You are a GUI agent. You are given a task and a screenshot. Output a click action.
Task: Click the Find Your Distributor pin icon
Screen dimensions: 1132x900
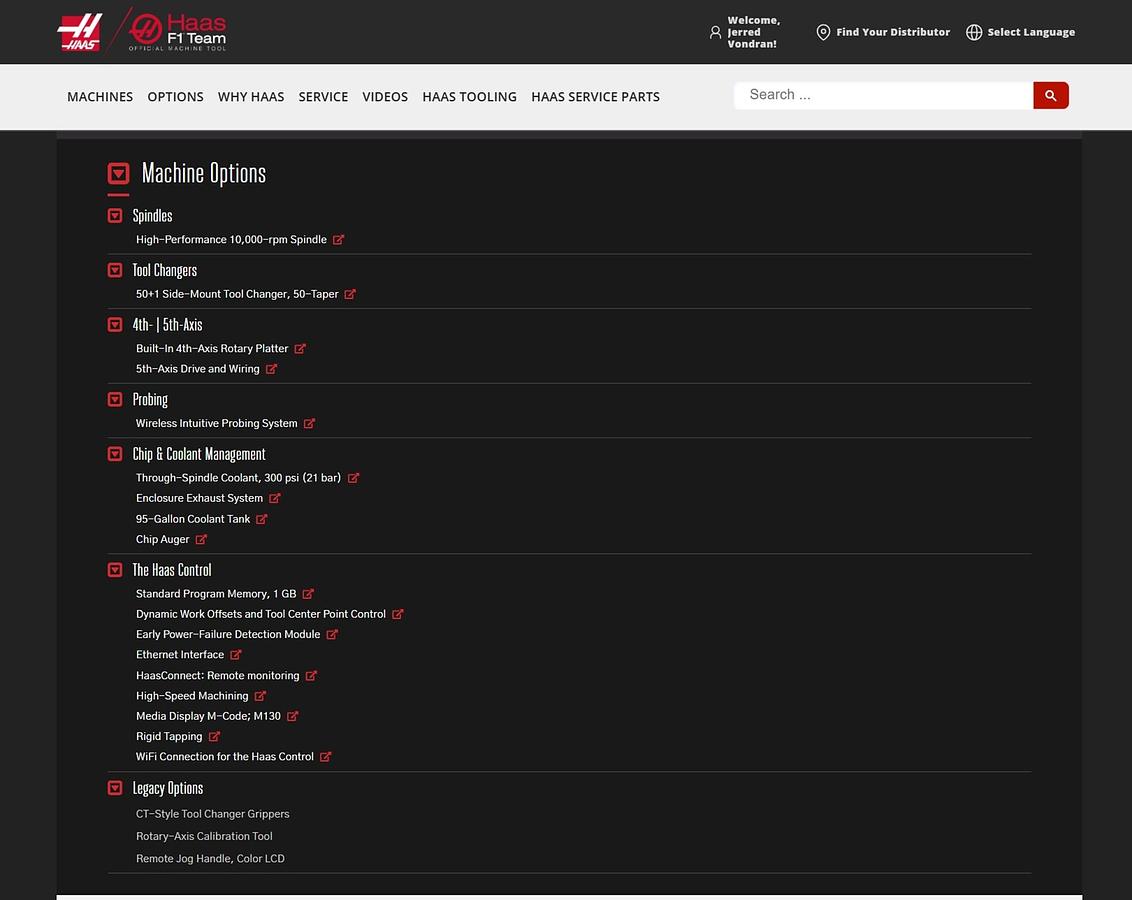pos(823,32)
